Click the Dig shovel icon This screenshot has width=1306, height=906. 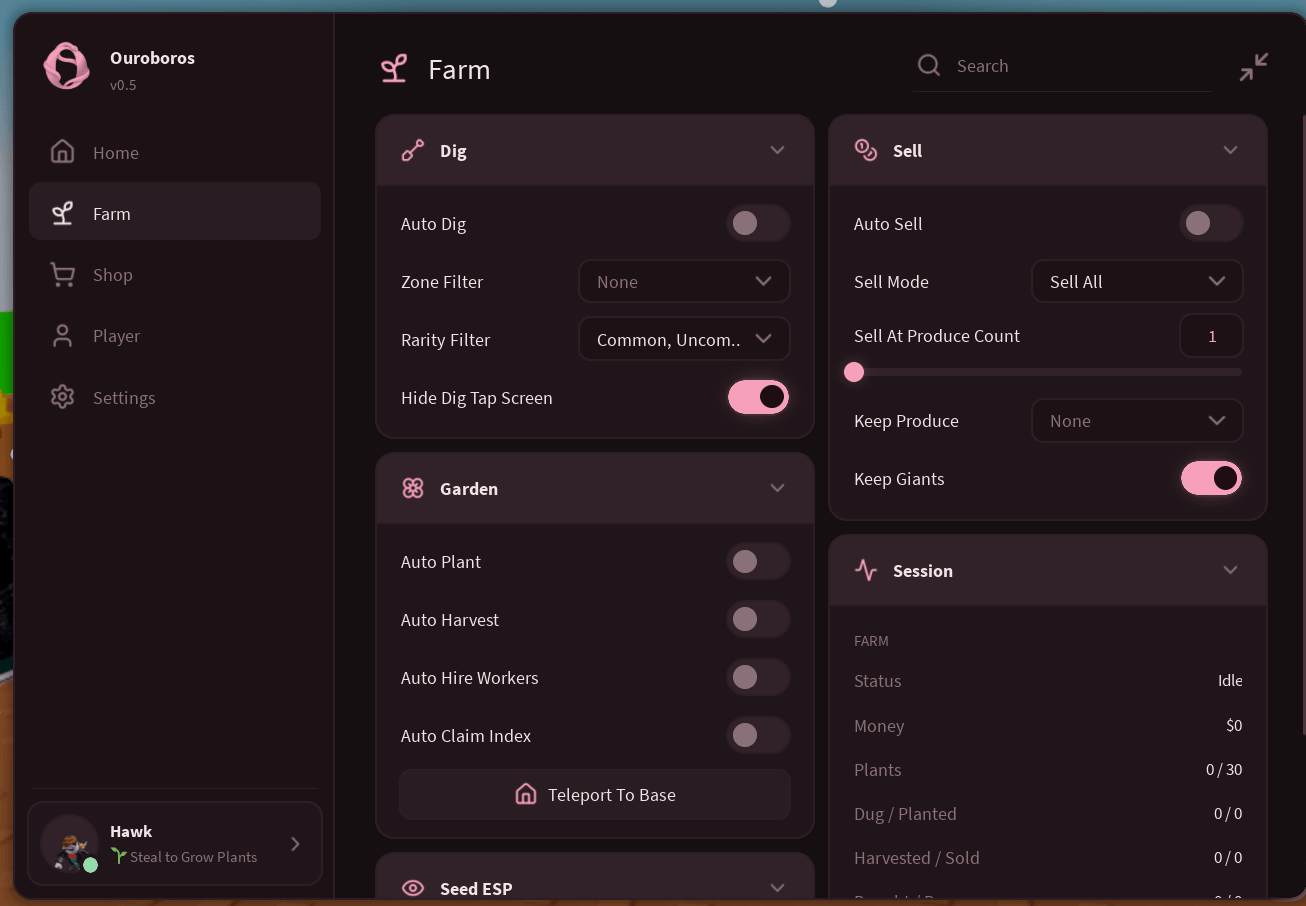[413, 151]
